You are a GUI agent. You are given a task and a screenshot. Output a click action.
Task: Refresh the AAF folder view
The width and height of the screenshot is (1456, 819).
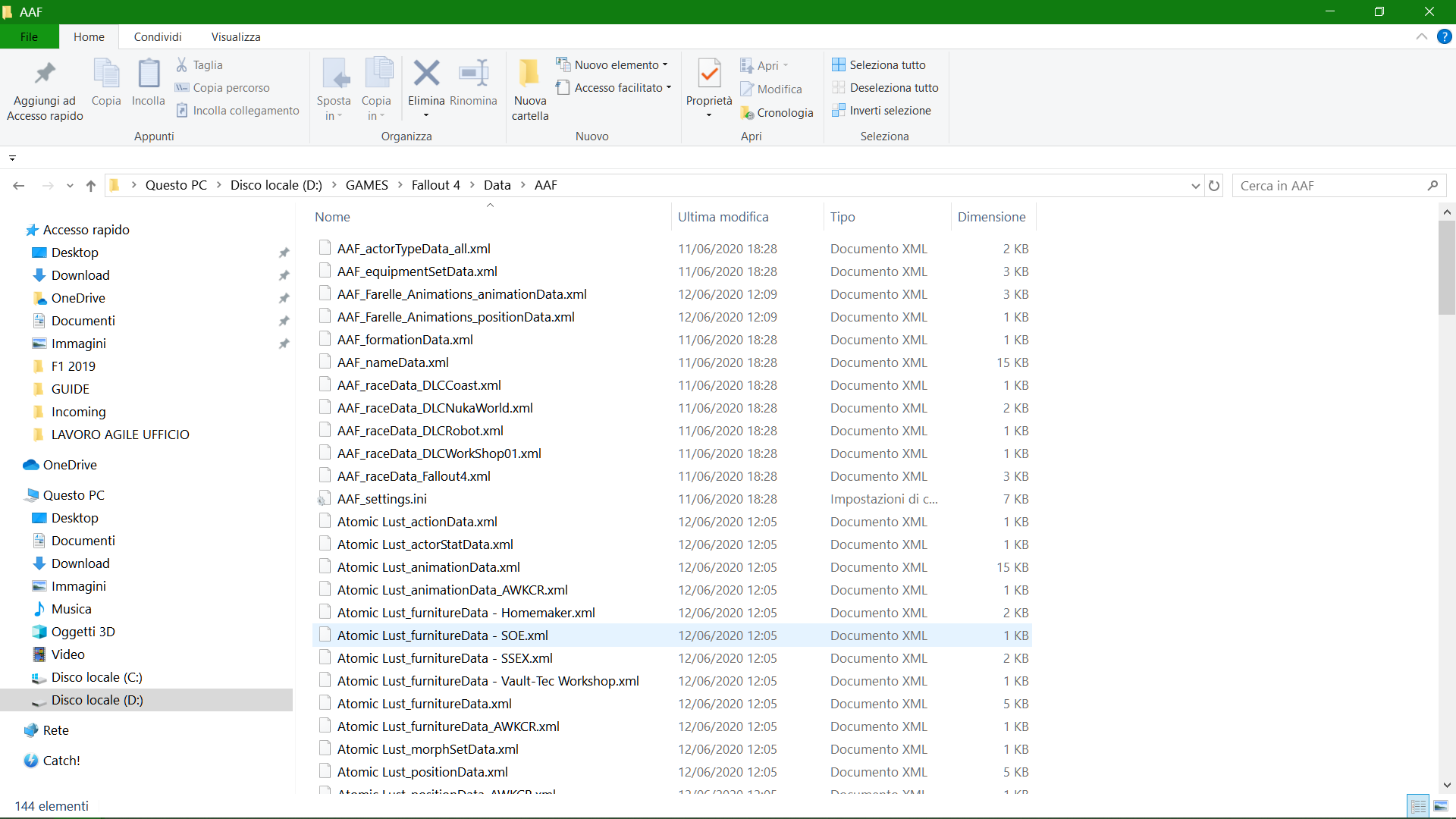point(1214,186)
